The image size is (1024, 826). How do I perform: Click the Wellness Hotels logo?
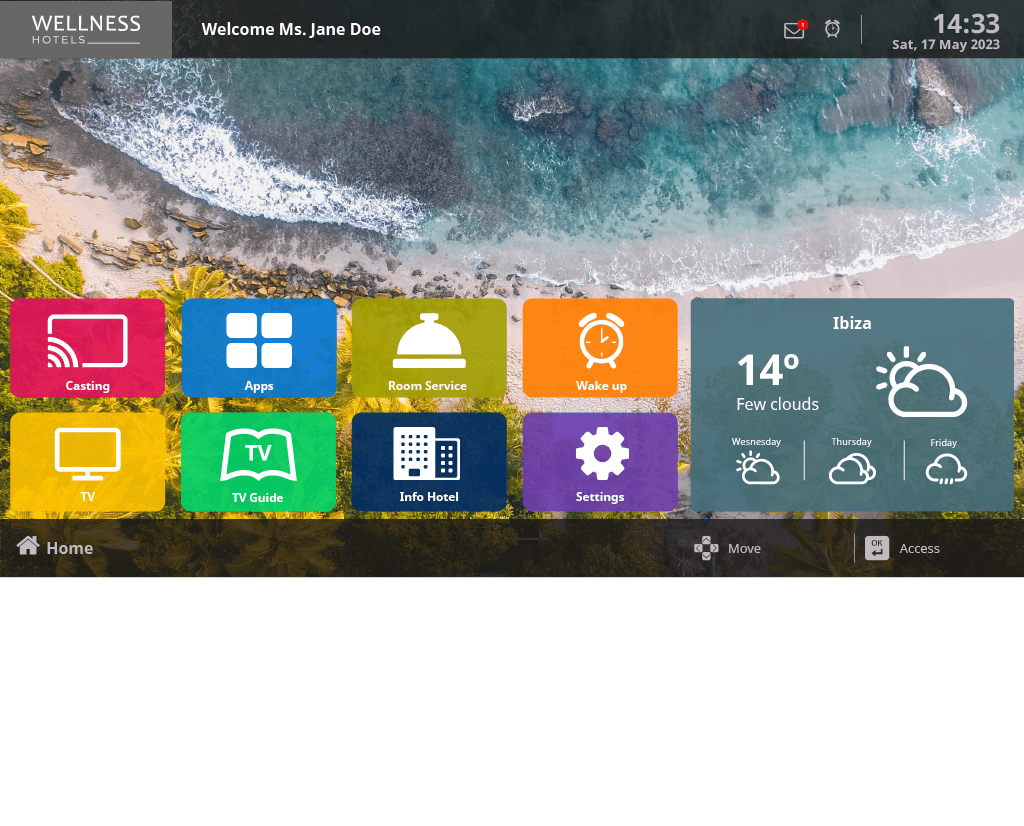click(86, 29)
